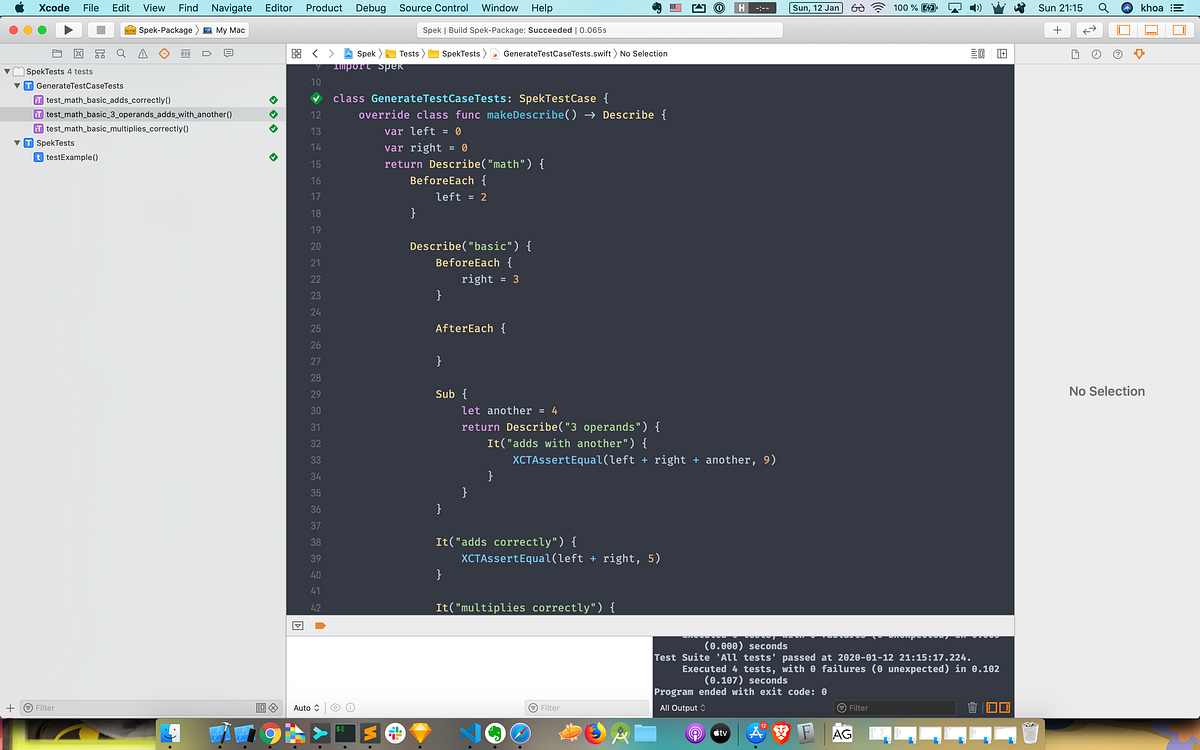The width and height of the screenshot is (1200, 750).
Task: Navigate back with the jump bar back arrow
Action: point(314,53)
